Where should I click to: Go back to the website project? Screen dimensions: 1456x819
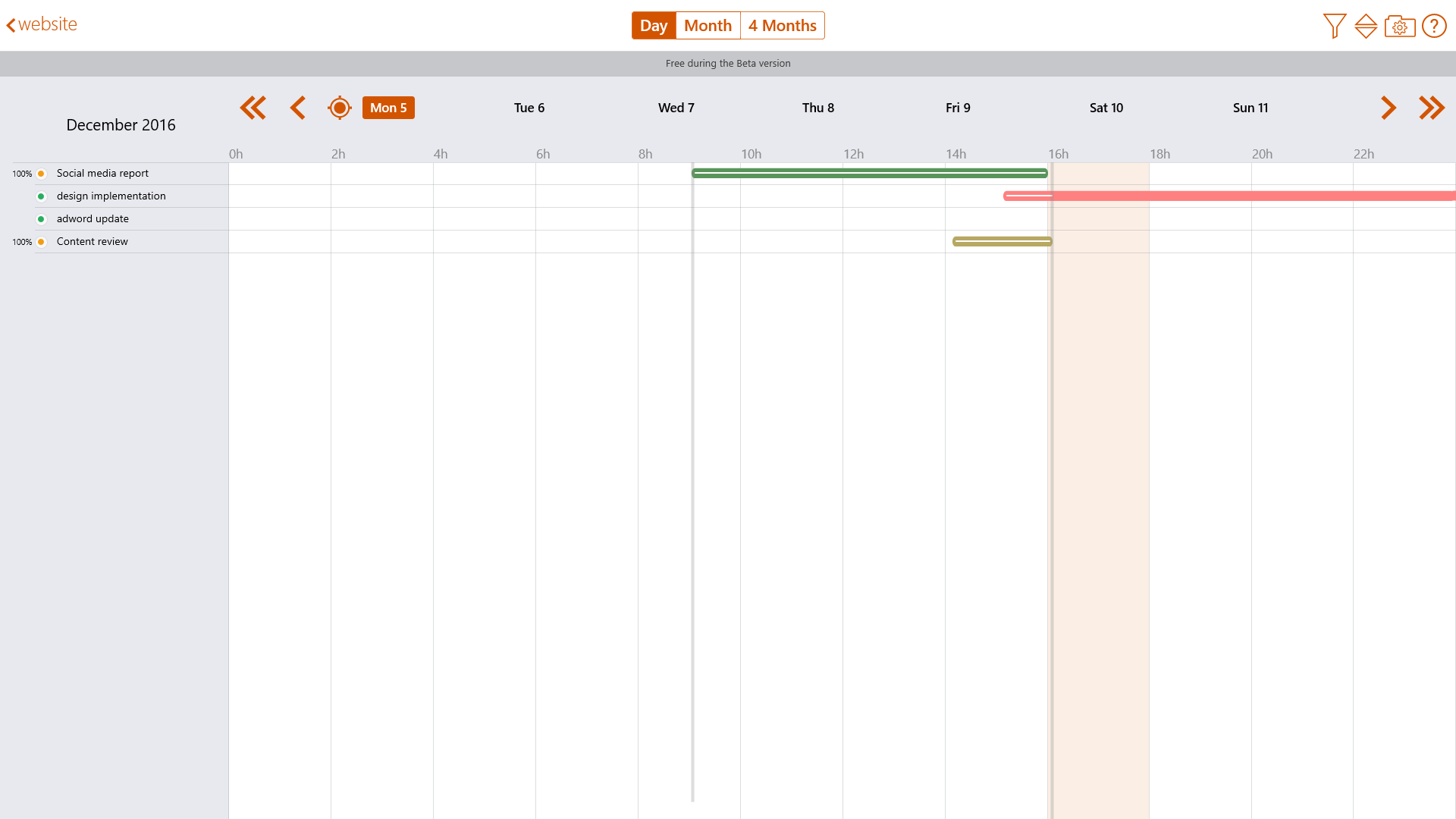[x=42, y=24]
